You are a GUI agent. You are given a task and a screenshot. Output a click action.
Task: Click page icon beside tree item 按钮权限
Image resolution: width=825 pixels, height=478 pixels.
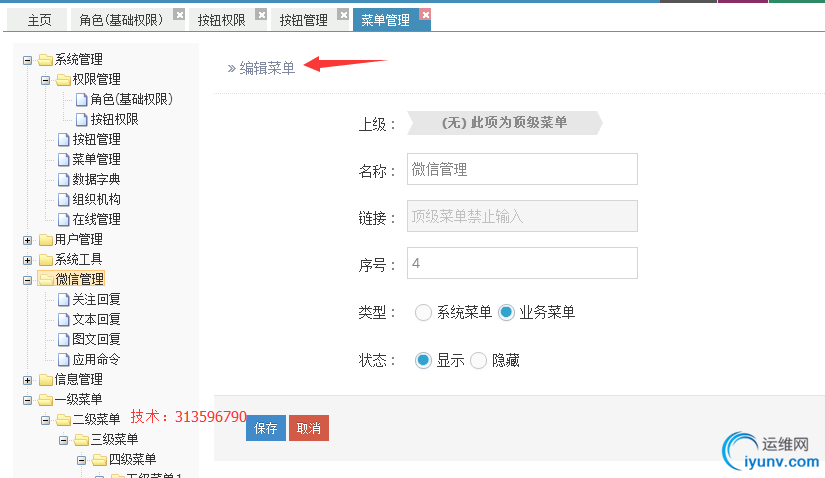(82, 120)
